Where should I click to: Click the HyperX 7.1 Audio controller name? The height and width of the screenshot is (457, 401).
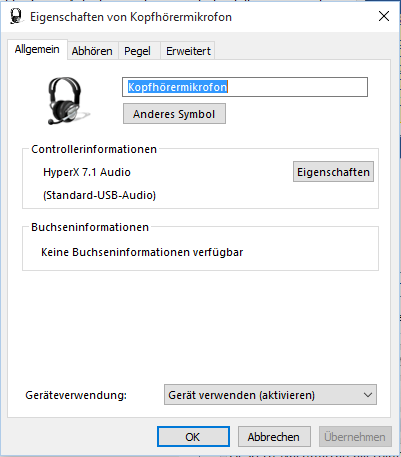click(87, 172)
